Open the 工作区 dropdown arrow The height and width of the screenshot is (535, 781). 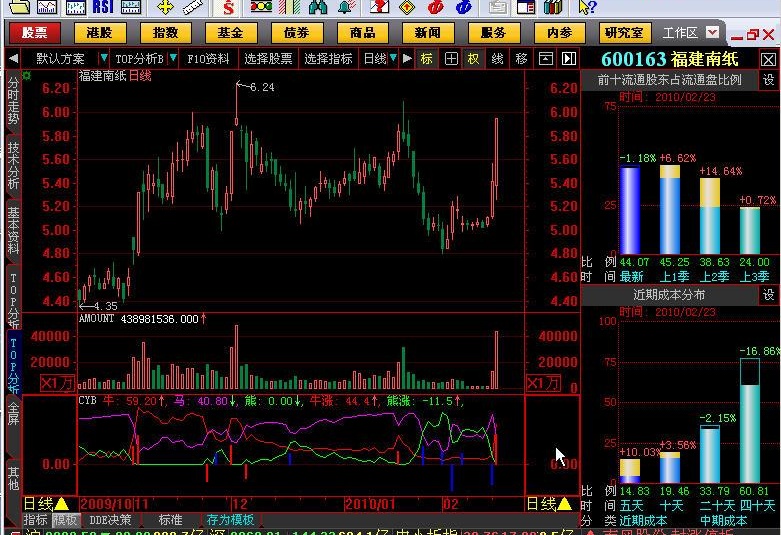tap(713, 33)
